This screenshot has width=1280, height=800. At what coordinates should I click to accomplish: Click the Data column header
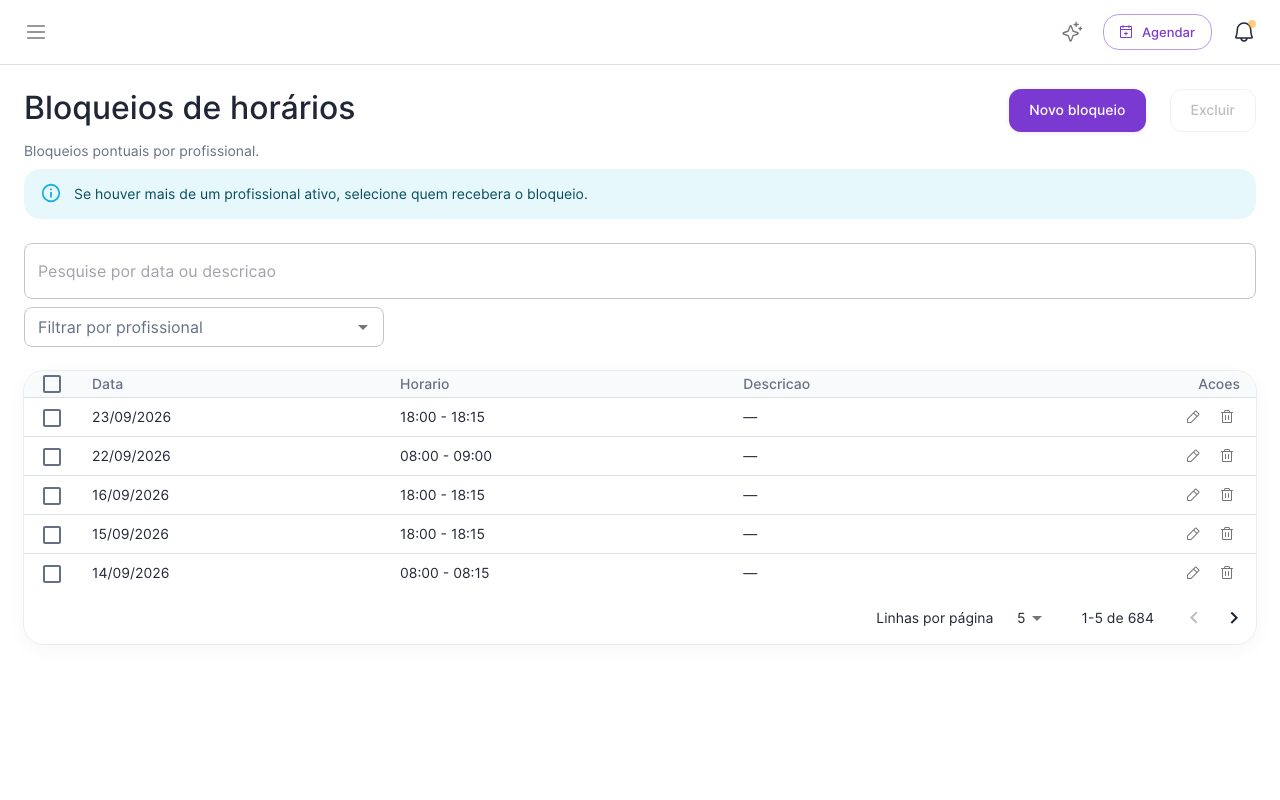click(x=108, y=384)
